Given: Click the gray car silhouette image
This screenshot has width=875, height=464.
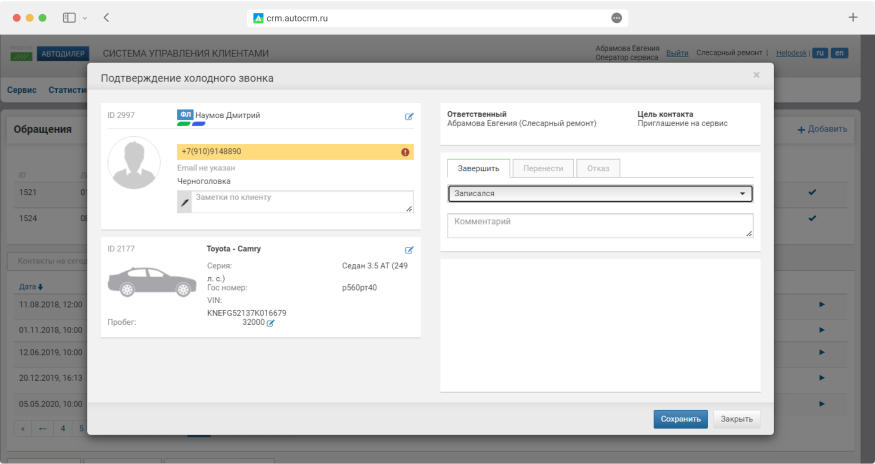Looking at the screenshot, I should coord(152,282).
